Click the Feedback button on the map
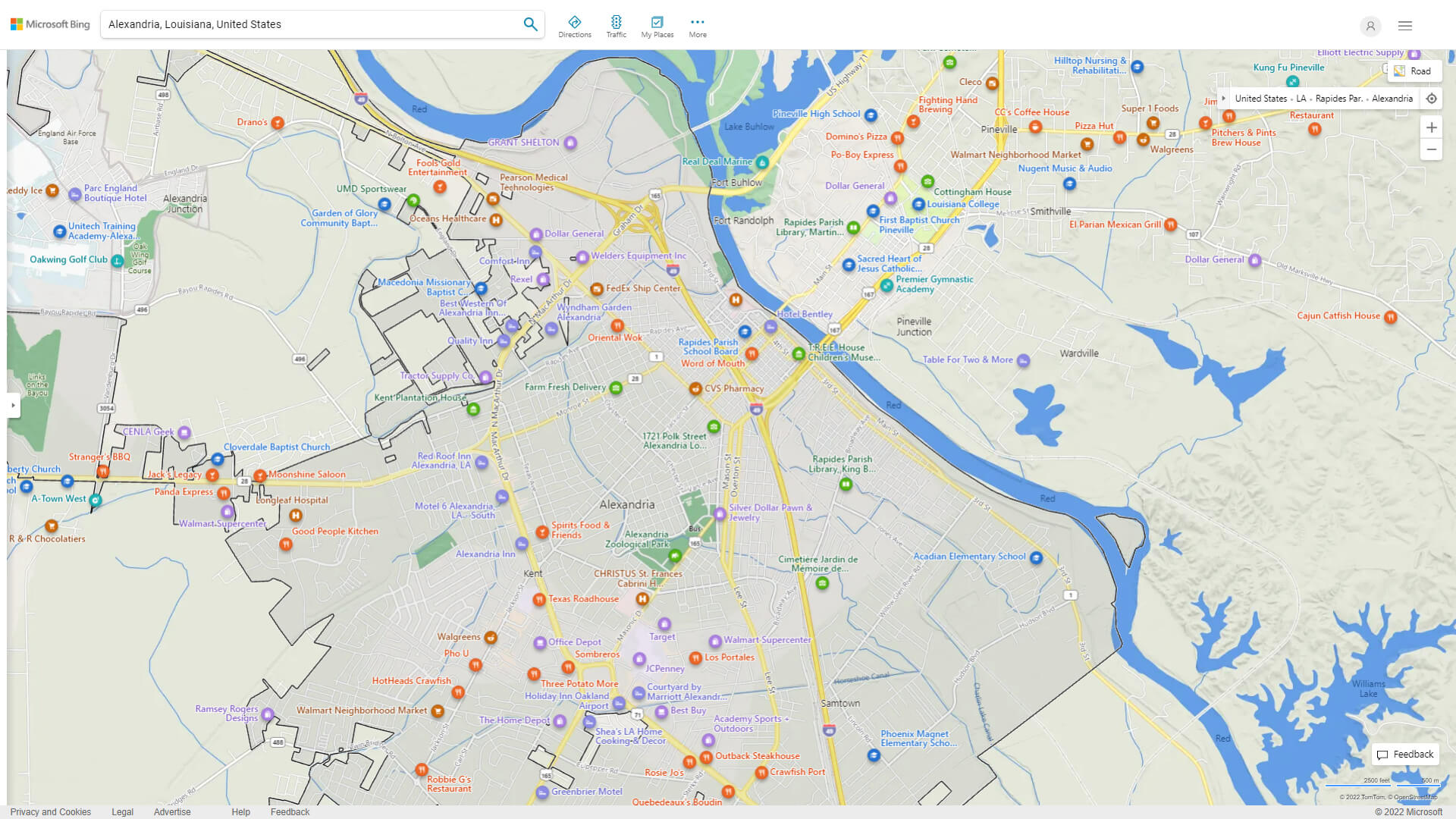This screenshot has width=1456, height=819. tap(1404, 754)
